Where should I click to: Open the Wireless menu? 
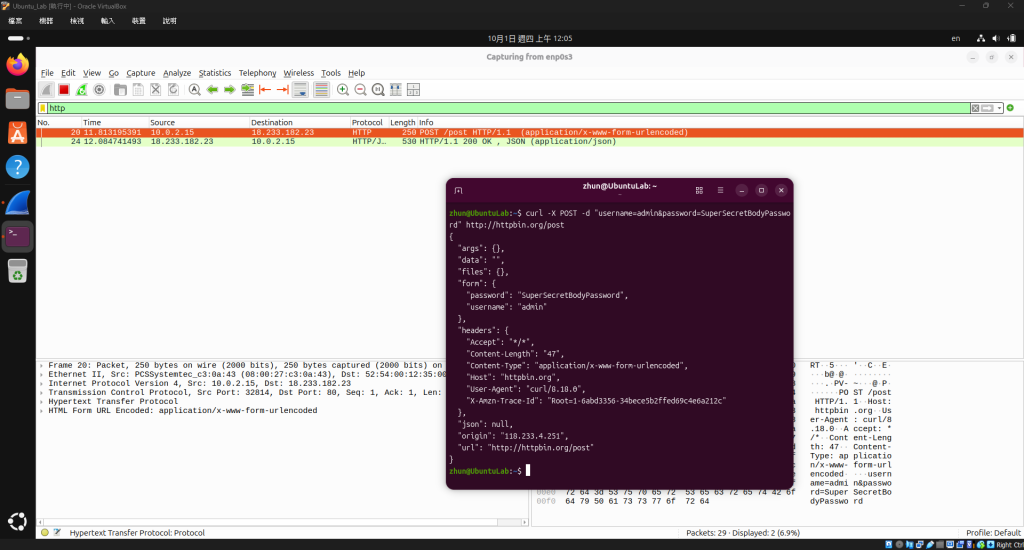tap(298, 73)
